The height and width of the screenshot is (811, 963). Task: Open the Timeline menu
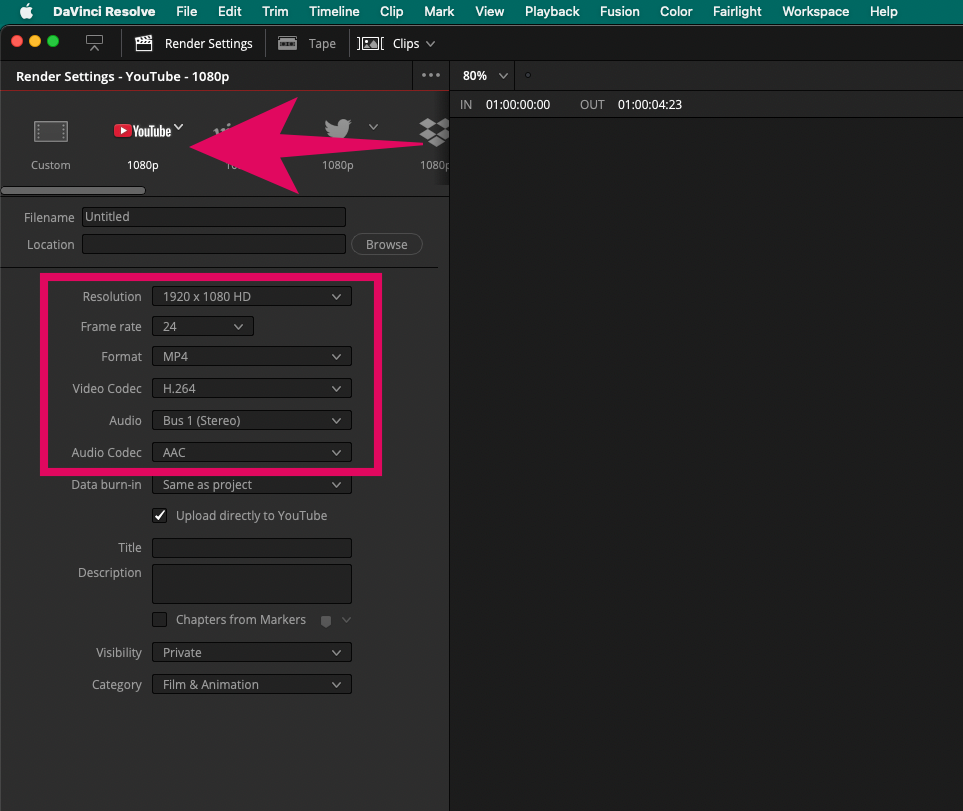tap(334, 12)
